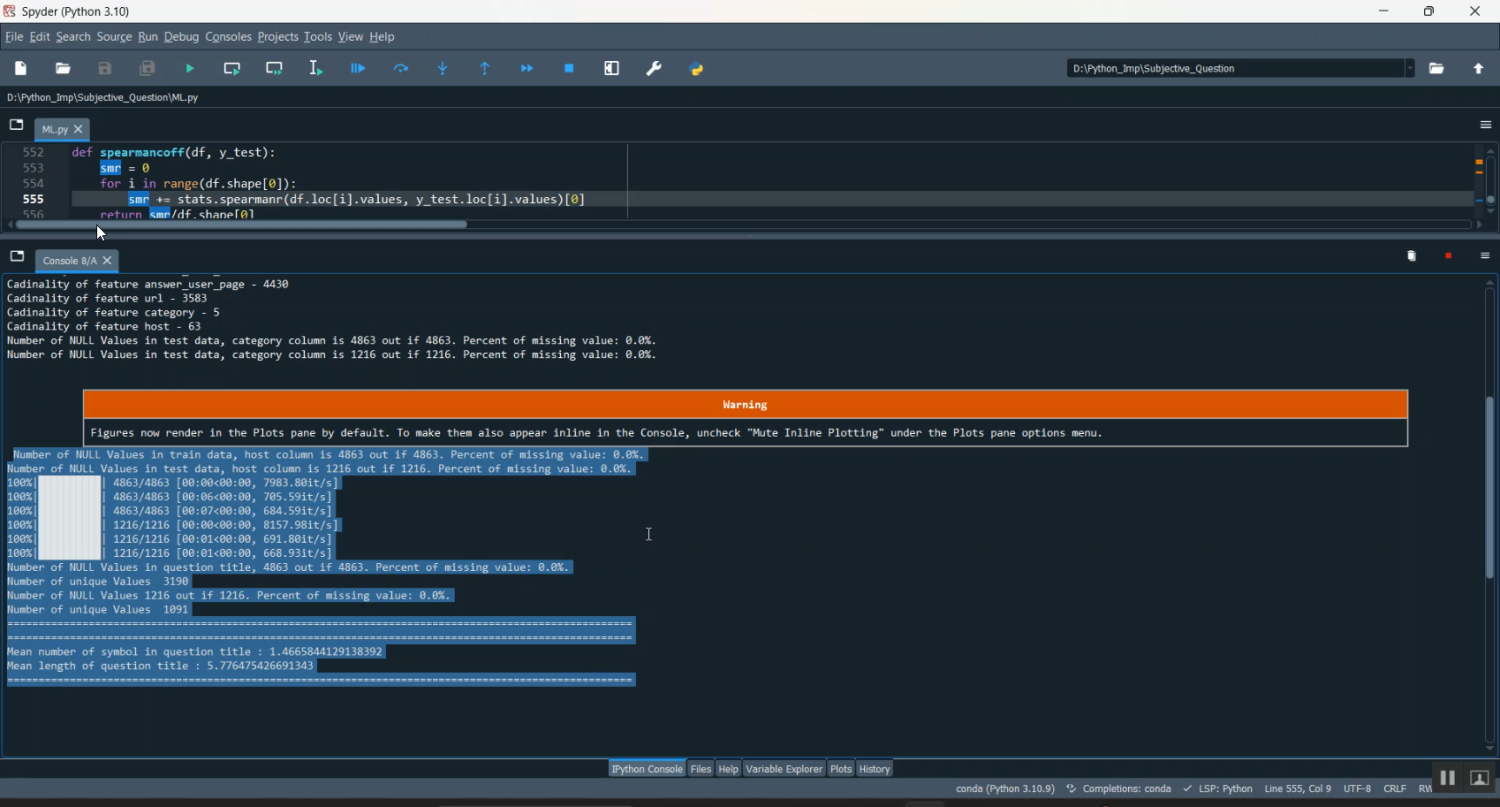The height and width of the screenshot is (807, 1500).
Task: Interrupt the kernel with the red stop button
Action: [1448, 257]
